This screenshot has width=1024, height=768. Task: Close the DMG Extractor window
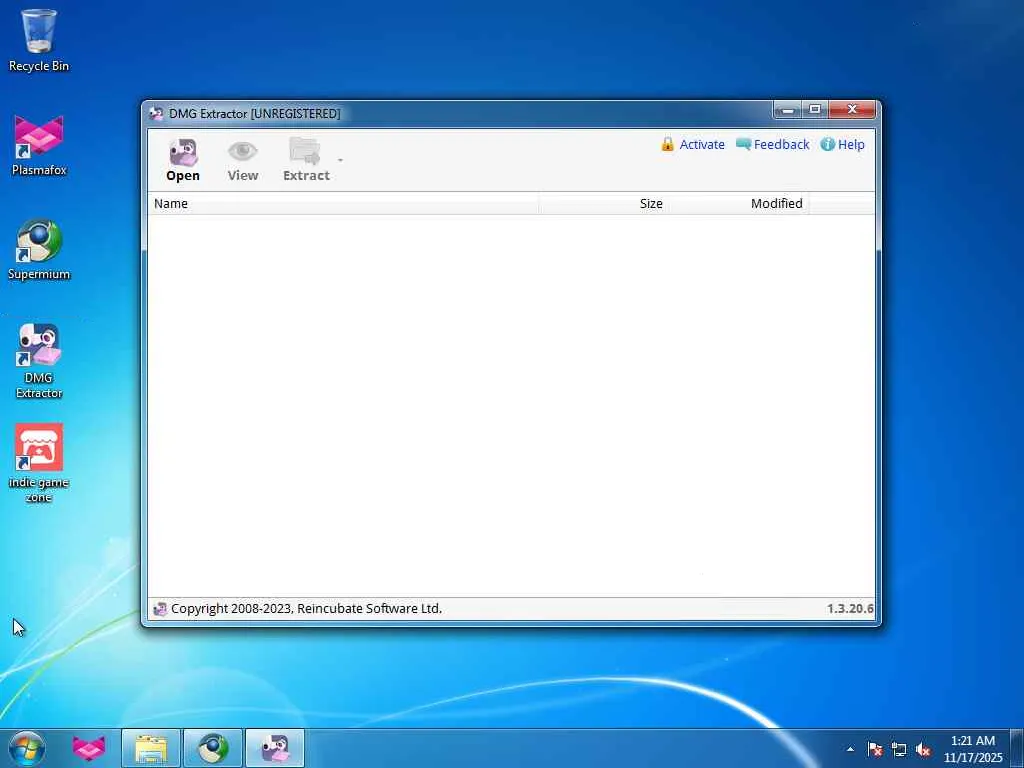852,110
